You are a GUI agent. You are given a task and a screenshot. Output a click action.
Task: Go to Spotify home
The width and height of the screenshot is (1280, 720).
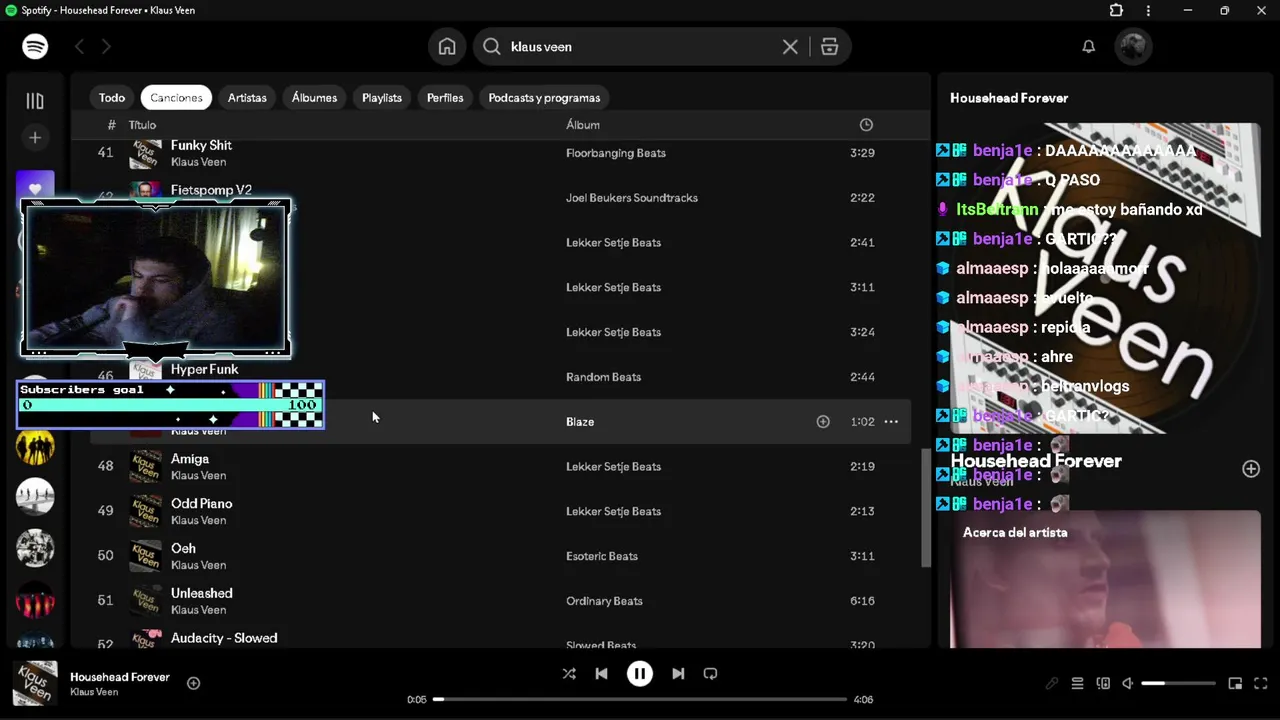(447, 46)
